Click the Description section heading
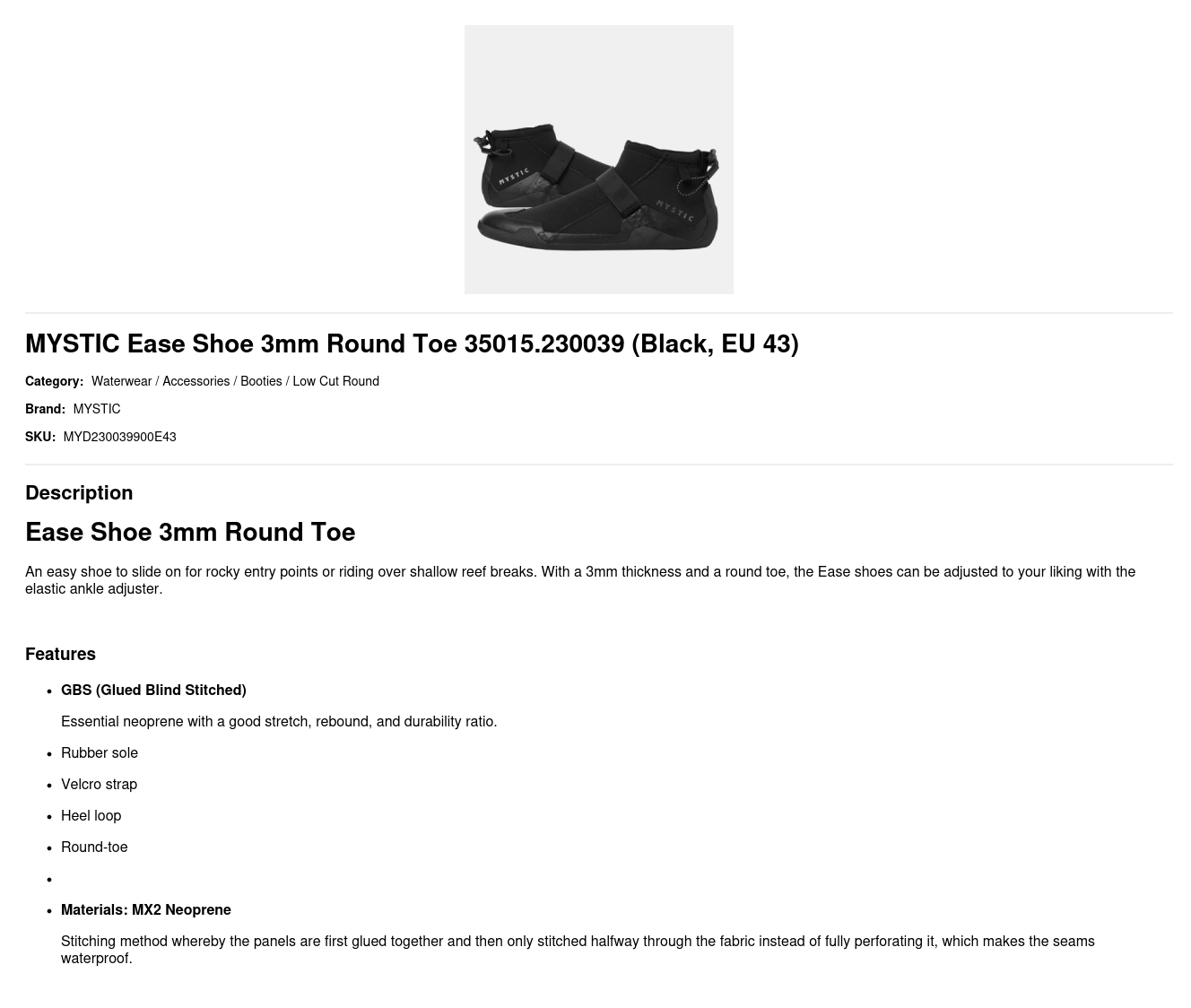Screen dimensions: 1191x1008 tap(79, 492)
